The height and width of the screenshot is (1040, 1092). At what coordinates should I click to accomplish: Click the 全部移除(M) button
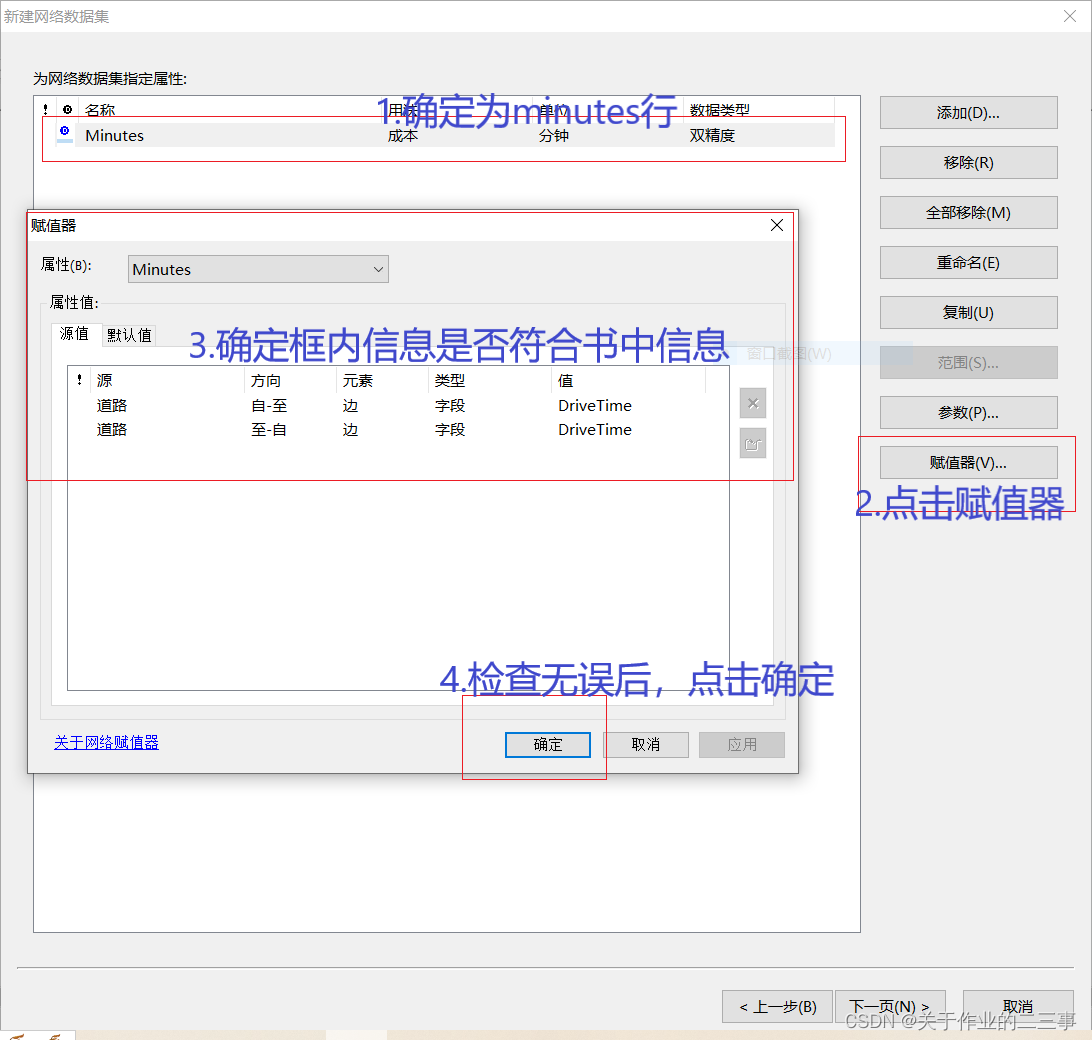(967, 212)
